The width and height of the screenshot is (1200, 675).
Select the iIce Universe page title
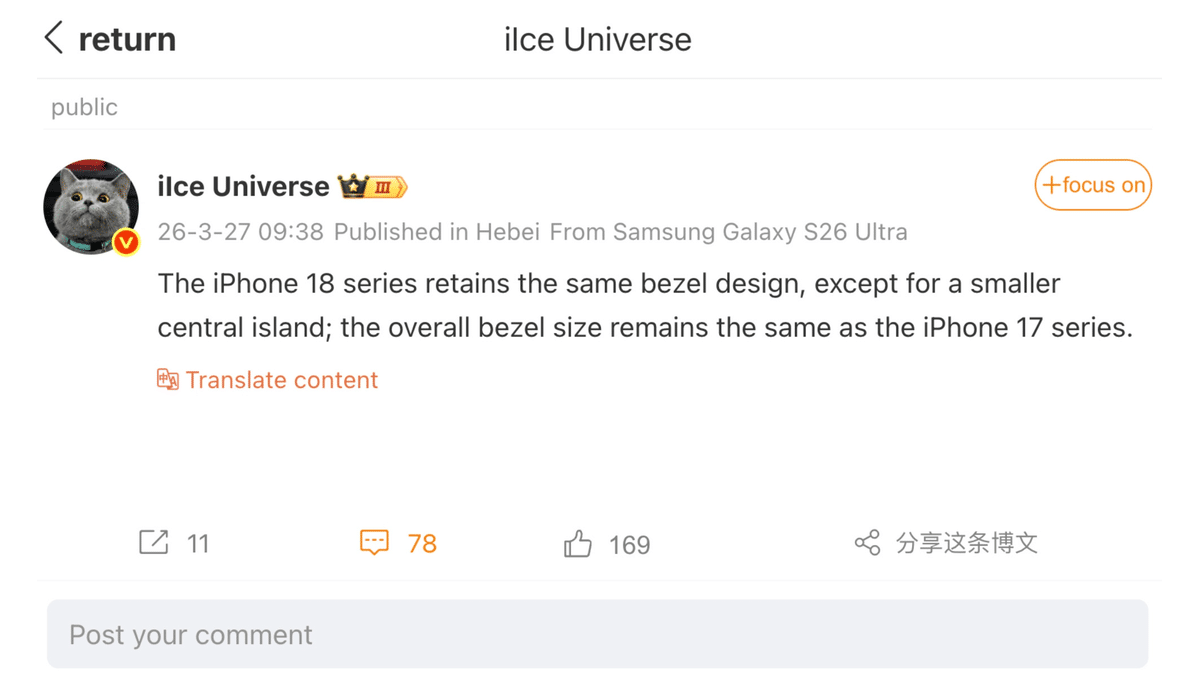pyautogui.click(x=597, y=39)
